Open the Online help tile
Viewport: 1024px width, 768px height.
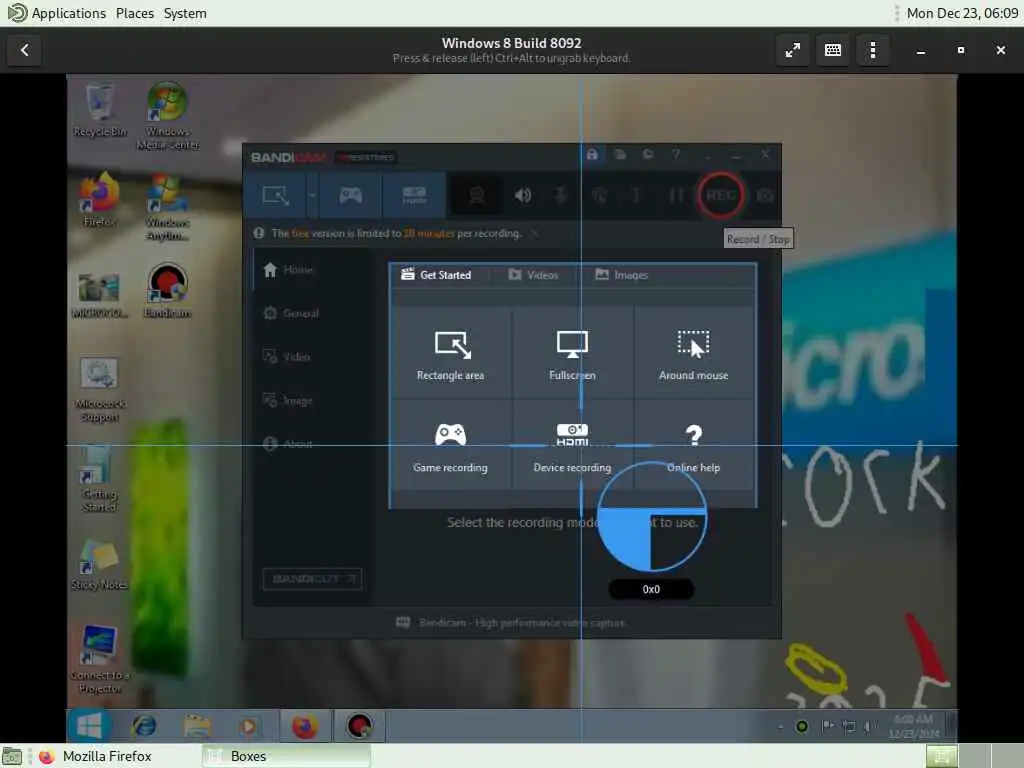[694, 446]
